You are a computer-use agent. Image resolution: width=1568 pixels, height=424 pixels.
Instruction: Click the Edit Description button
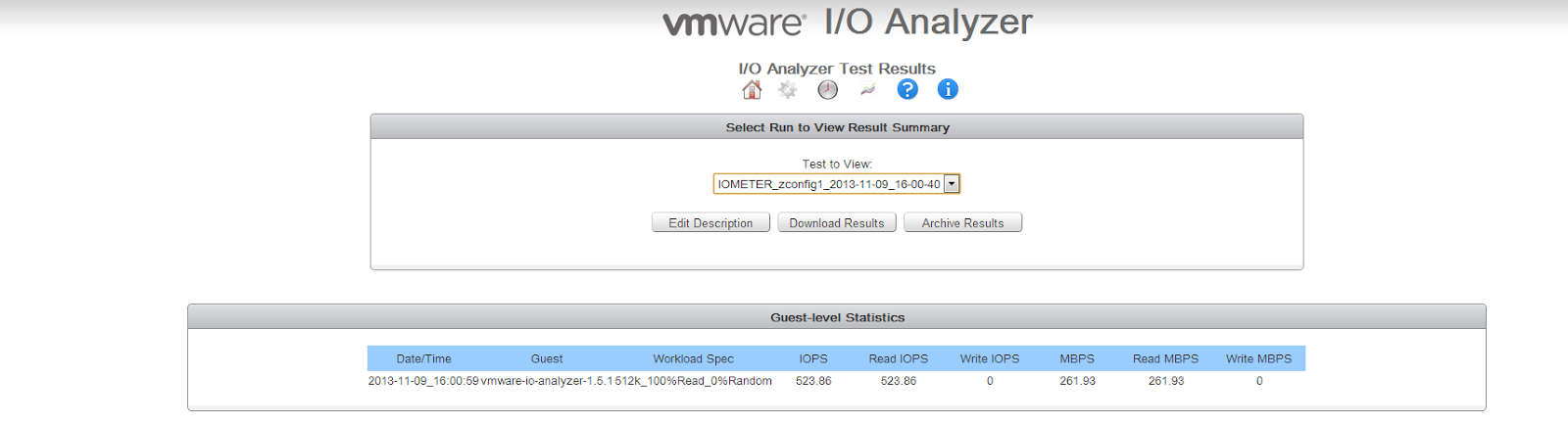coord(710,223)
